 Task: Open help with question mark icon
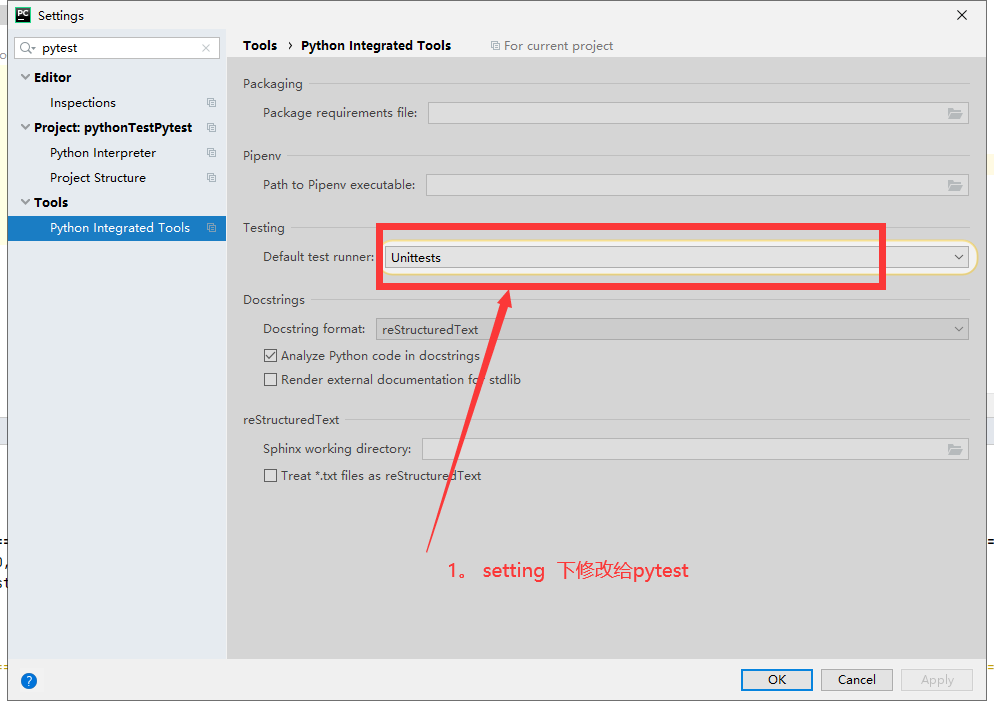[29, 681]
